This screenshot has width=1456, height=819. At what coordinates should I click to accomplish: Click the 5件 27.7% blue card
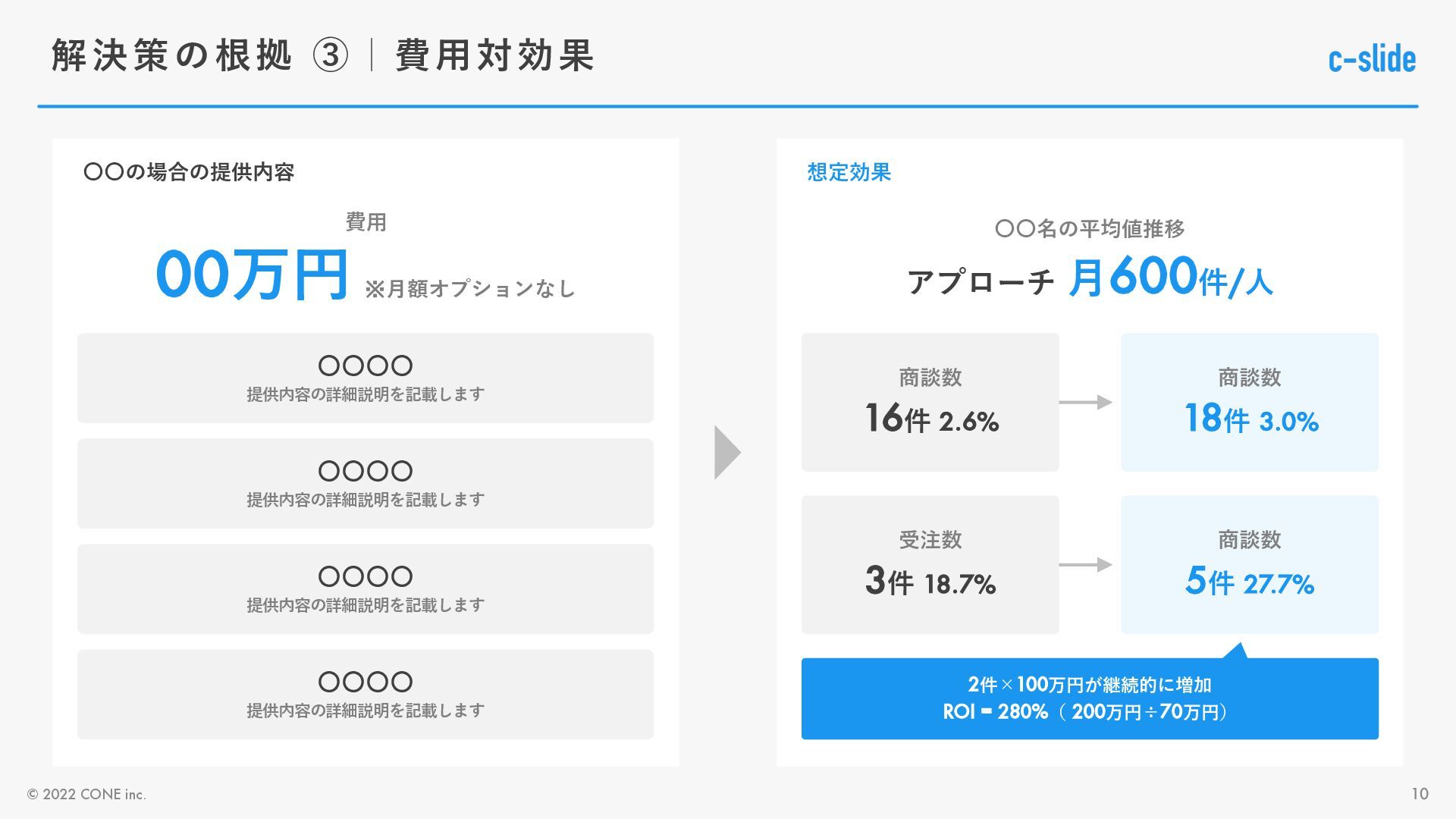coord(1250,565)
